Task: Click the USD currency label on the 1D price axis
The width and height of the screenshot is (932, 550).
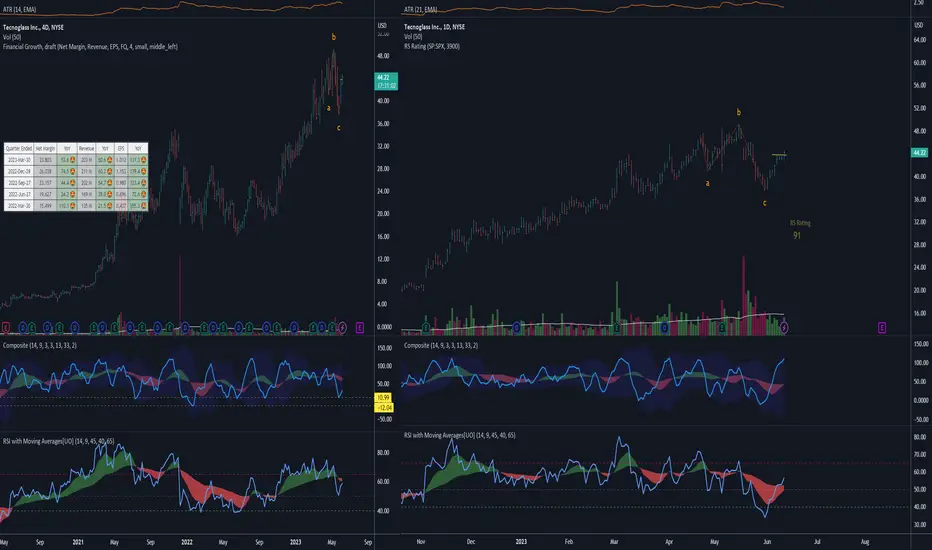Action: (918, 24)
